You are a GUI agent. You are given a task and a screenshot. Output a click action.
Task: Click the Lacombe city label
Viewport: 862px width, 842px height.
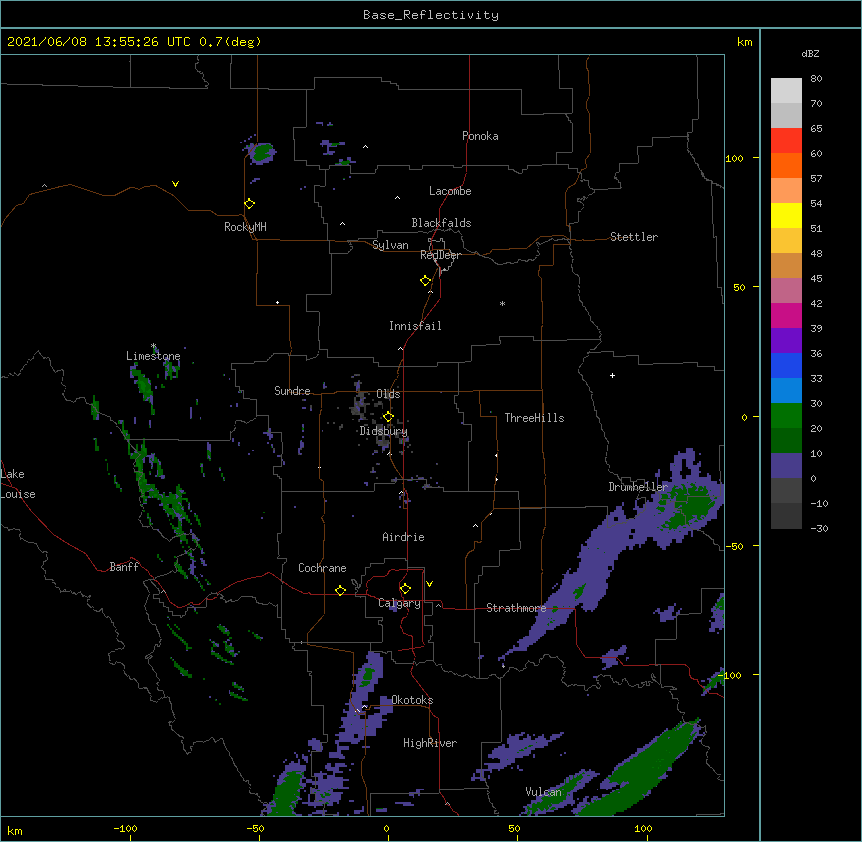pos(450,191)
